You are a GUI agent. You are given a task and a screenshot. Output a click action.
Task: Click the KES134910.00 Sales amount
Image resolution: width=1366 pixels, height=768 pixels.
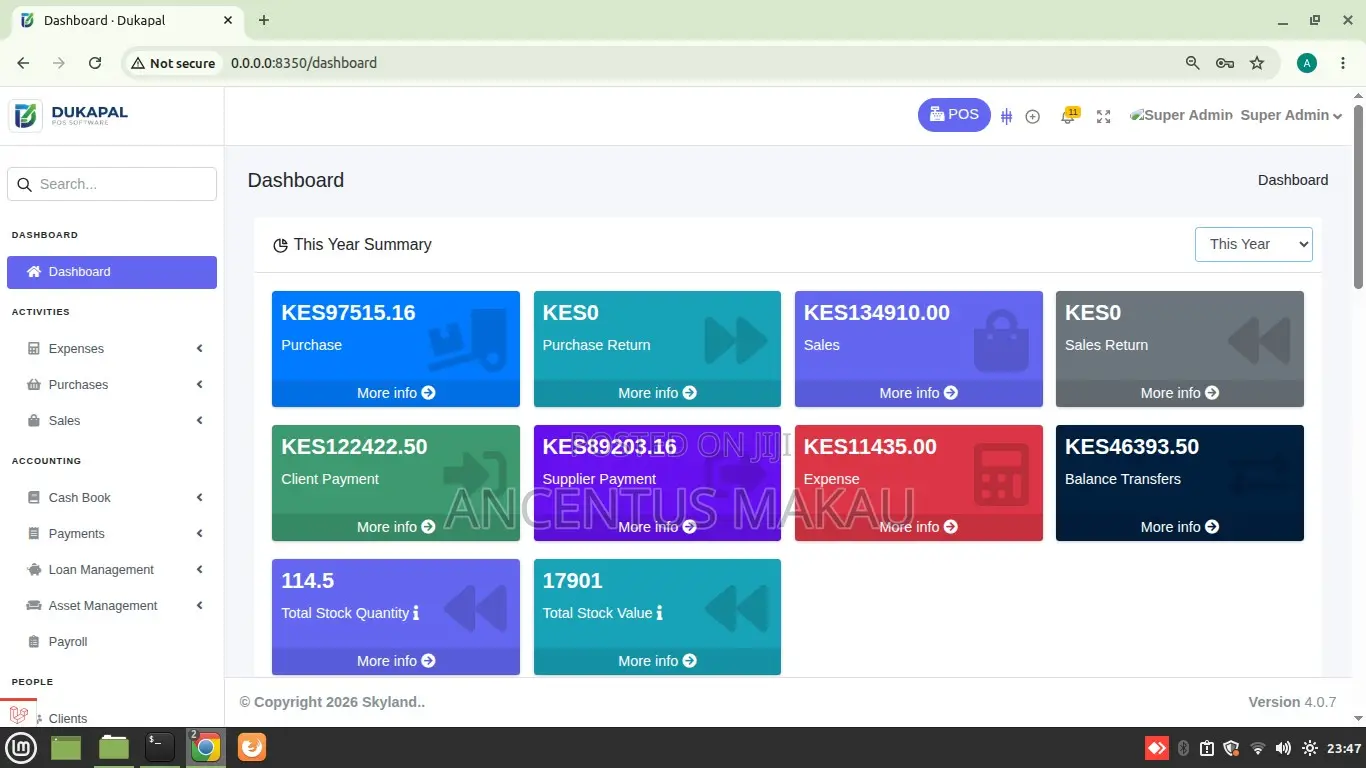click(x=877, y=313)
